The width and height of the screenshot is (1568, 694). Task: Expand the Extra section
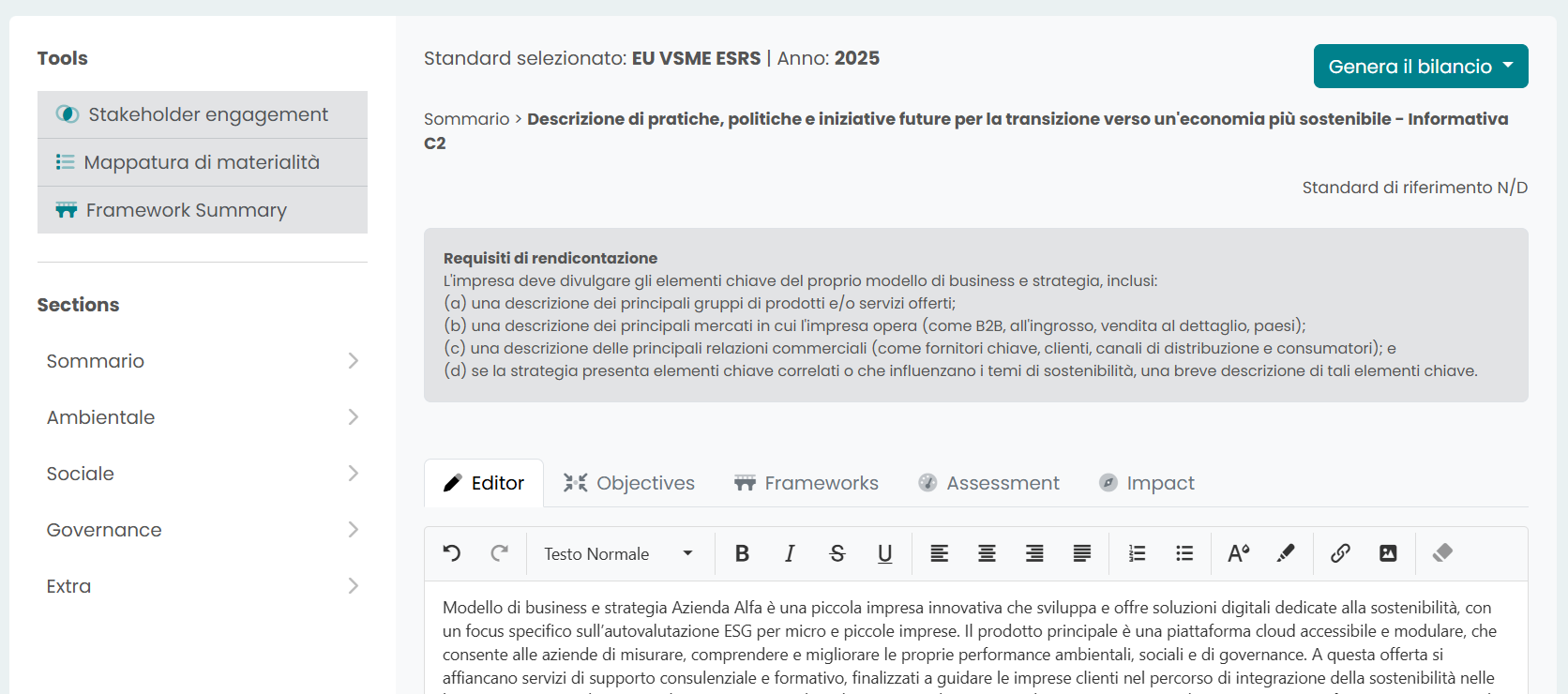(x=203, y=586)
